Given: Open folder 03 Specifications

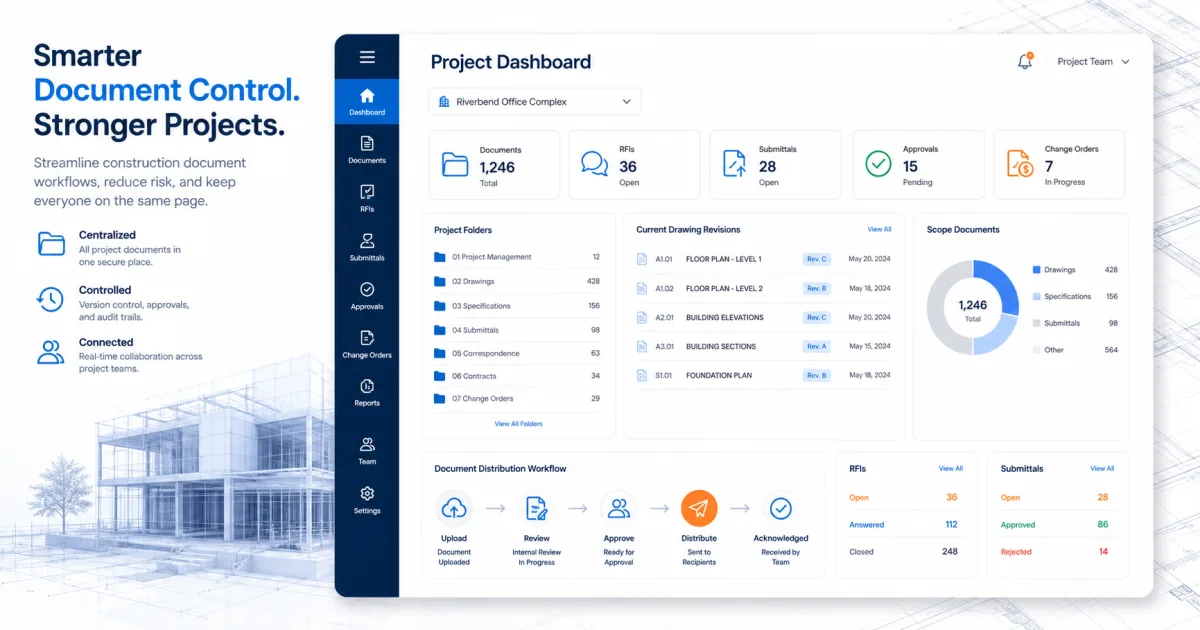Looking at the screenshot, I should pyautogui.click(x=518, y=306).
